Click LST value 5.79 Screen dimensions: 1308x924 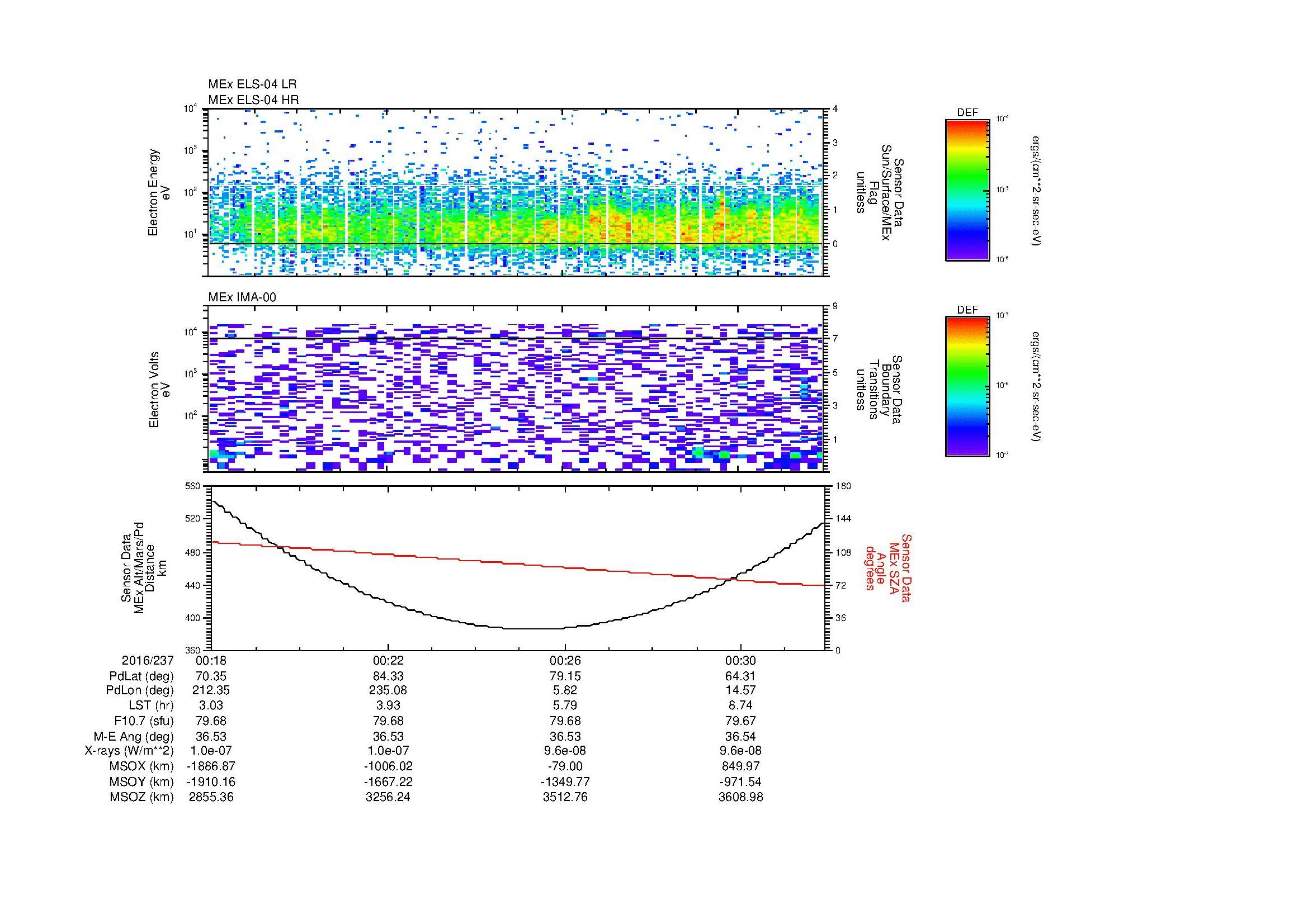(x=565, y=706)
